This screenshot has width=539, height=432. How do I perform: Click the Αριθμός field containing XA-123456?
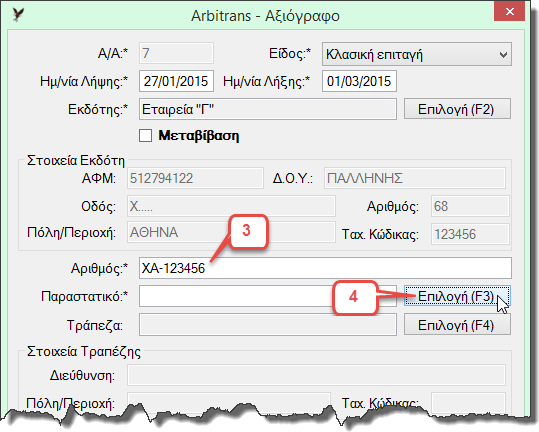[325, 268]
